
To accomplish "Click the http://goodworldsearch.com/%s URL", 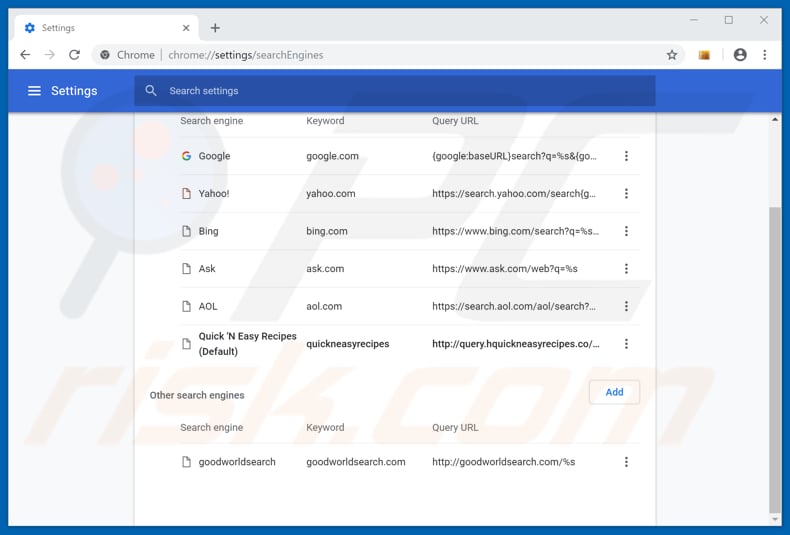I will 503,462.
